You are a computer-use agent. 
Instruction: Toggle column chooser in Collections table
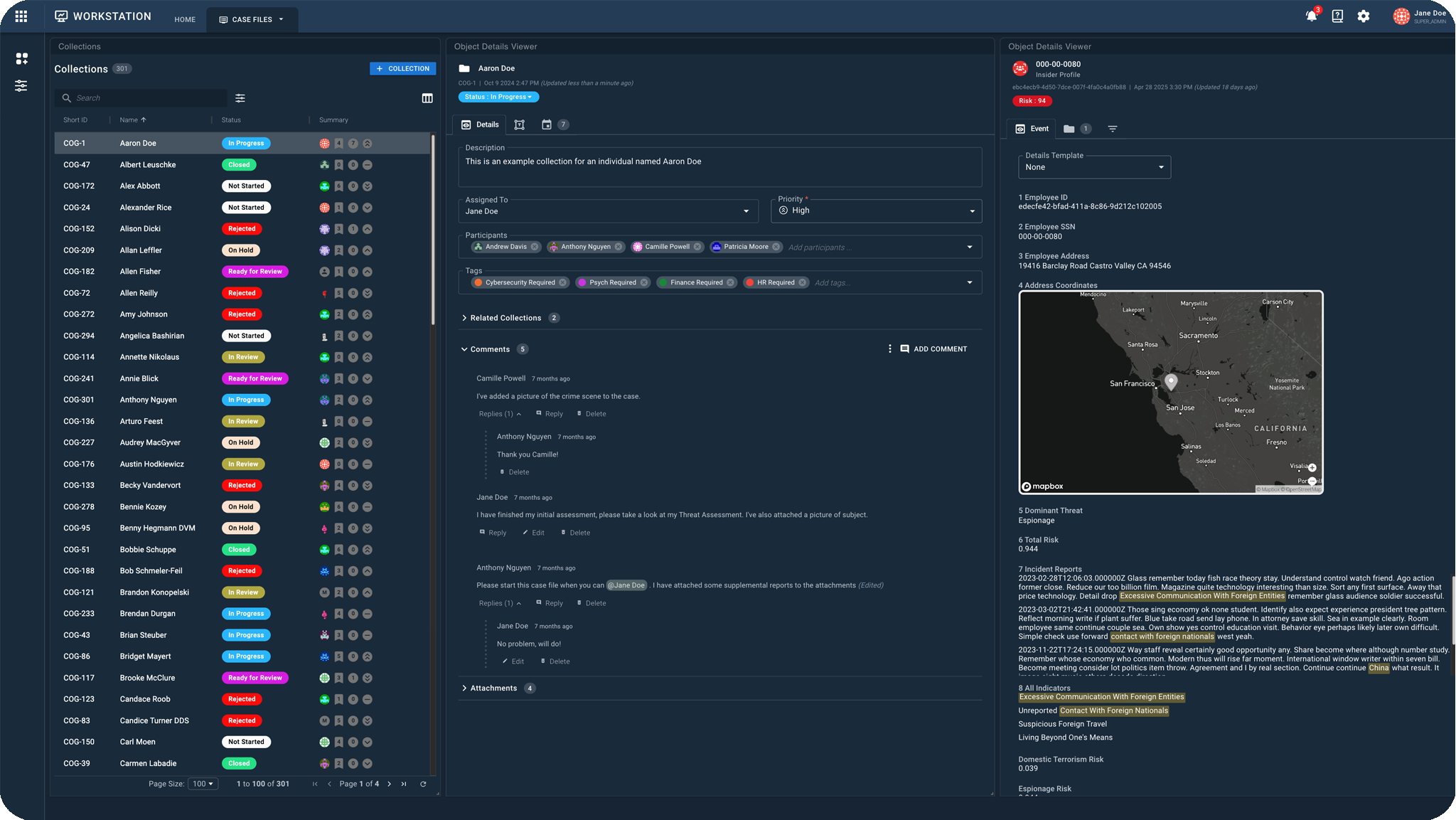tap(427, 98)
